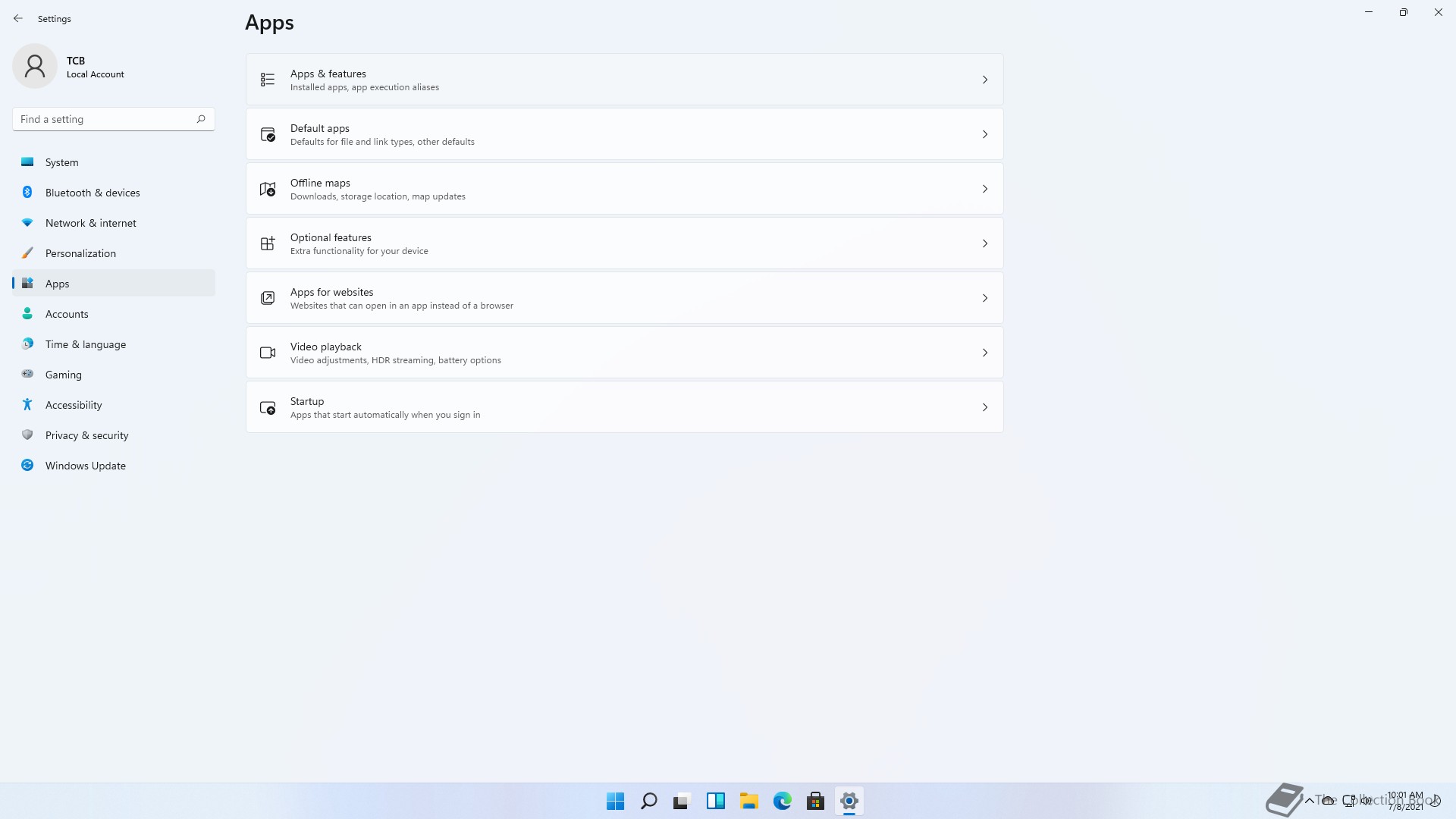1456x819 pixels.
Task: Click the Offline maps icon
Action: pos(268,189)
